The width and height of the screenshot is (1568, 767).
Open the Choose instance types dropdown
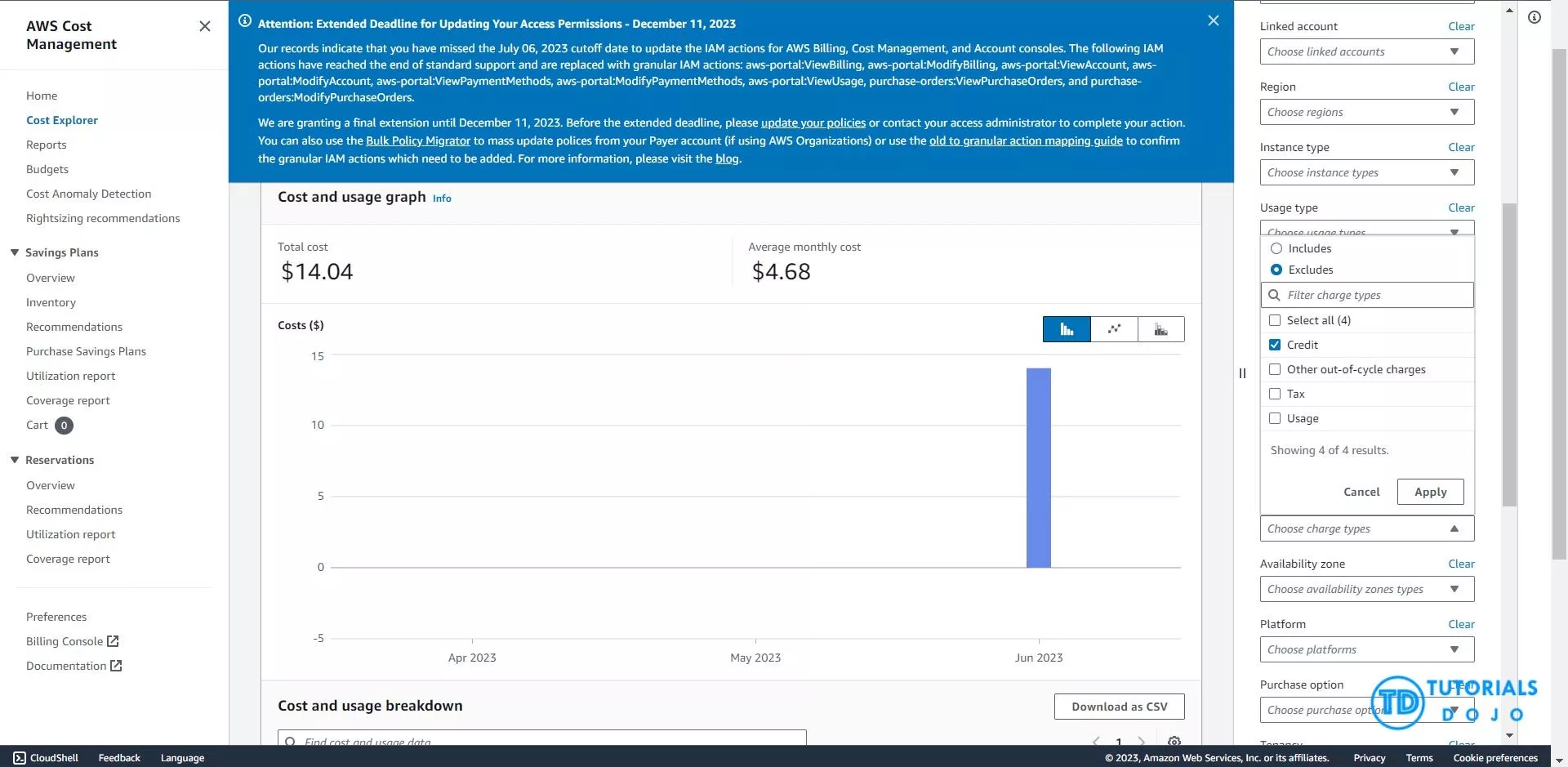(x=1367, y=172)
